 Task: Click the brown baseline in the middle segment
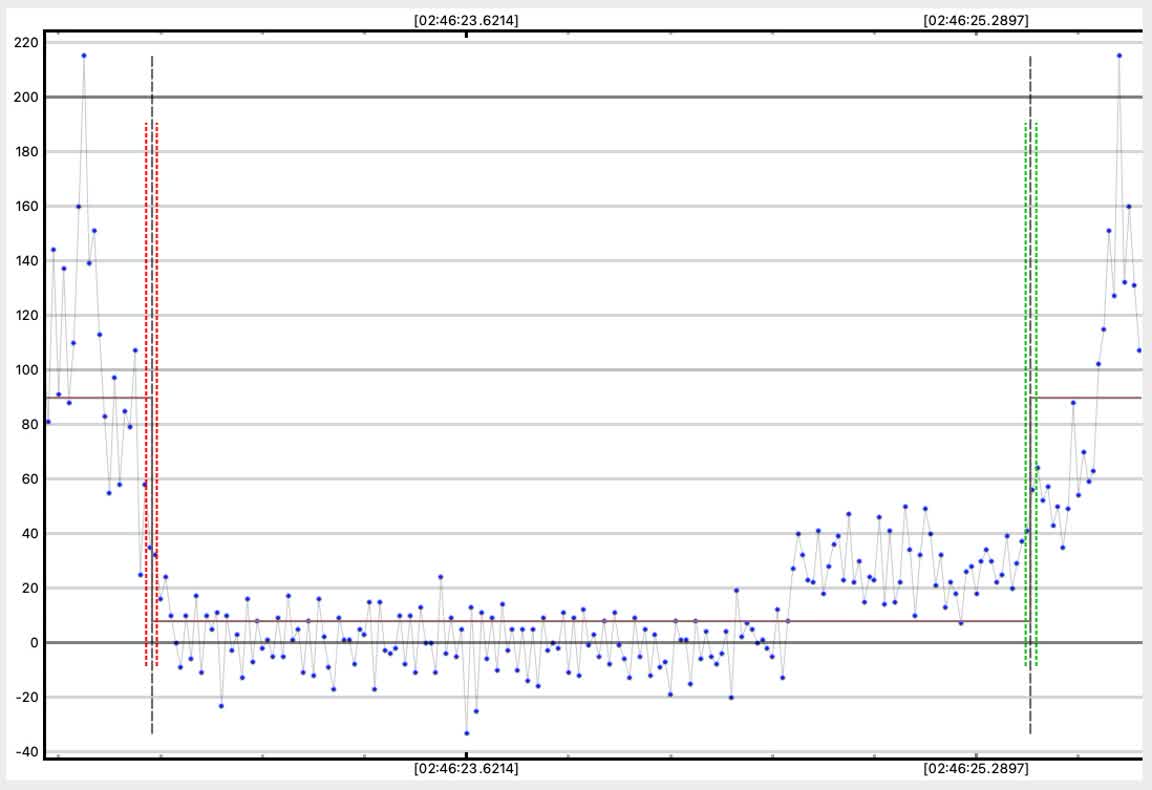click(x=600, y=621)
